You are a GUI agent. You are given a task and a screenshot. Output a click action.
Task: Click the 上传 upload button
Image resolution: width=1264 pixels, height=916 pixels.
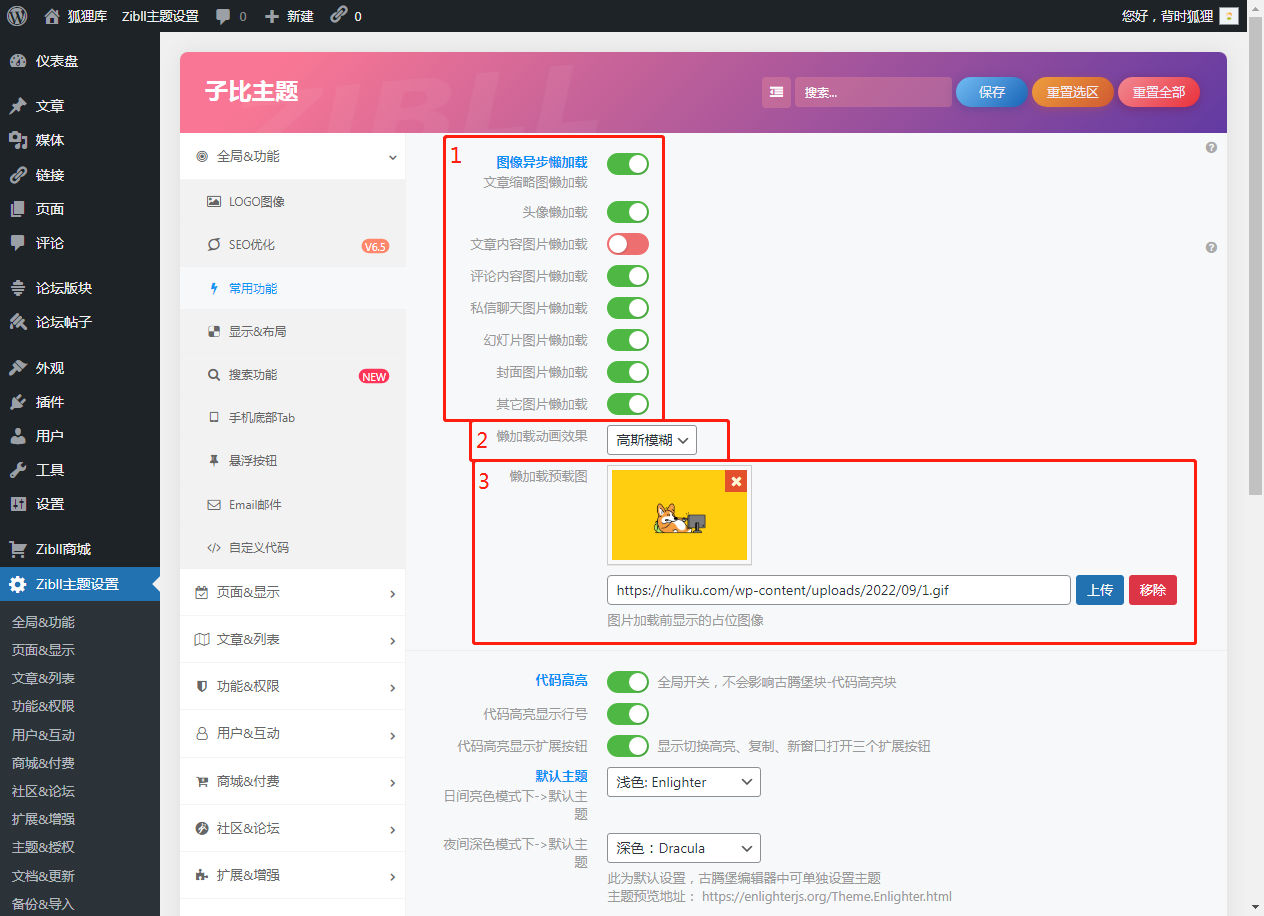coord(1099,590)
